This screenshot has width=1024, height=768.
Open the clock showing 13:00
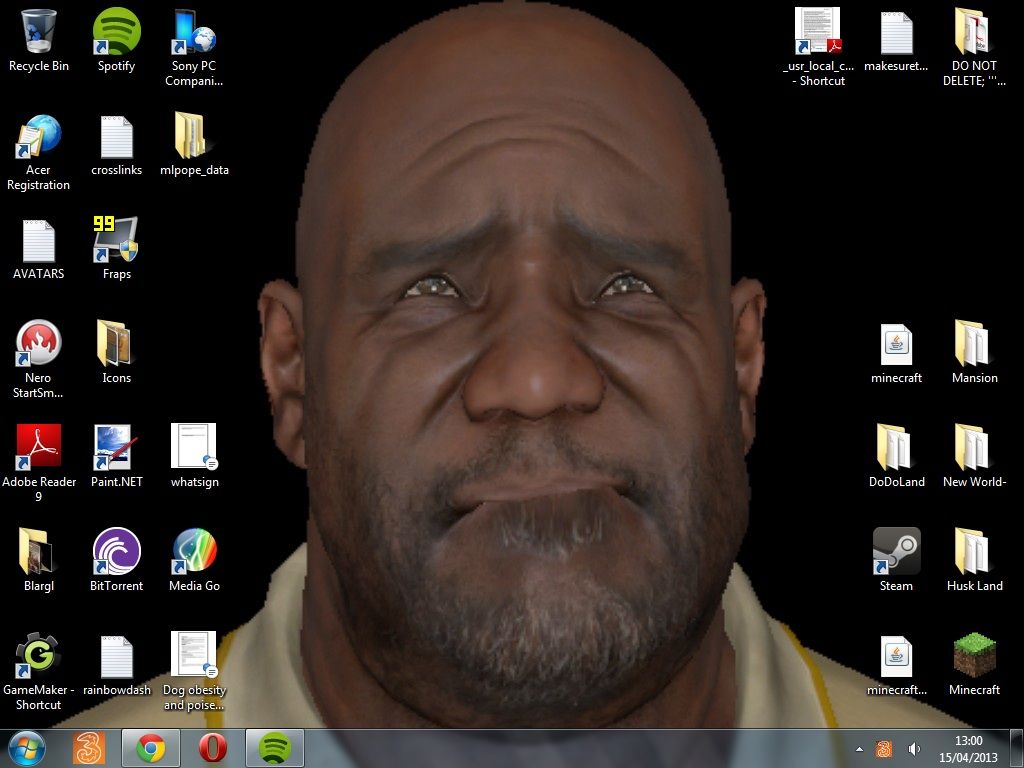click(x=968, y=749)
